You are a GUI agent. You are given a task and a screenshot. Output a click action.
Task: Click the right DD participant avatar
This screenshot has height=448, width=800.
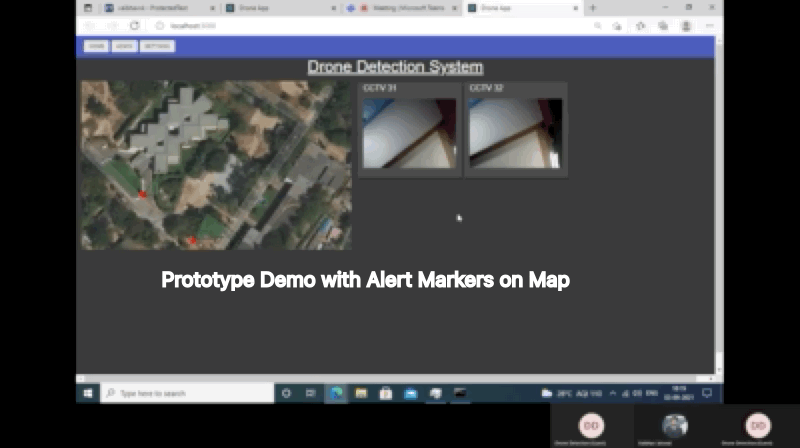pyautogui.click(x=758, y=426)
